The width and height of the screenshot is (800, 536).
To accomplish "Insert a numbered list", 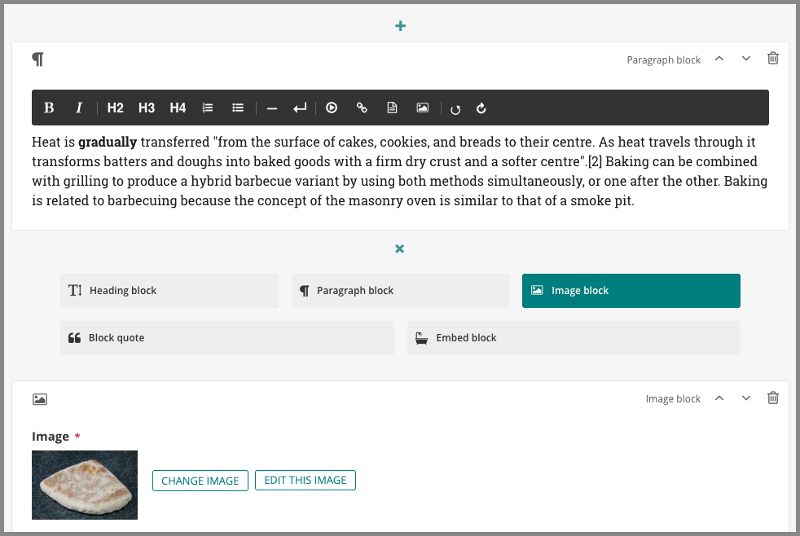I will [x=208, y=108].
